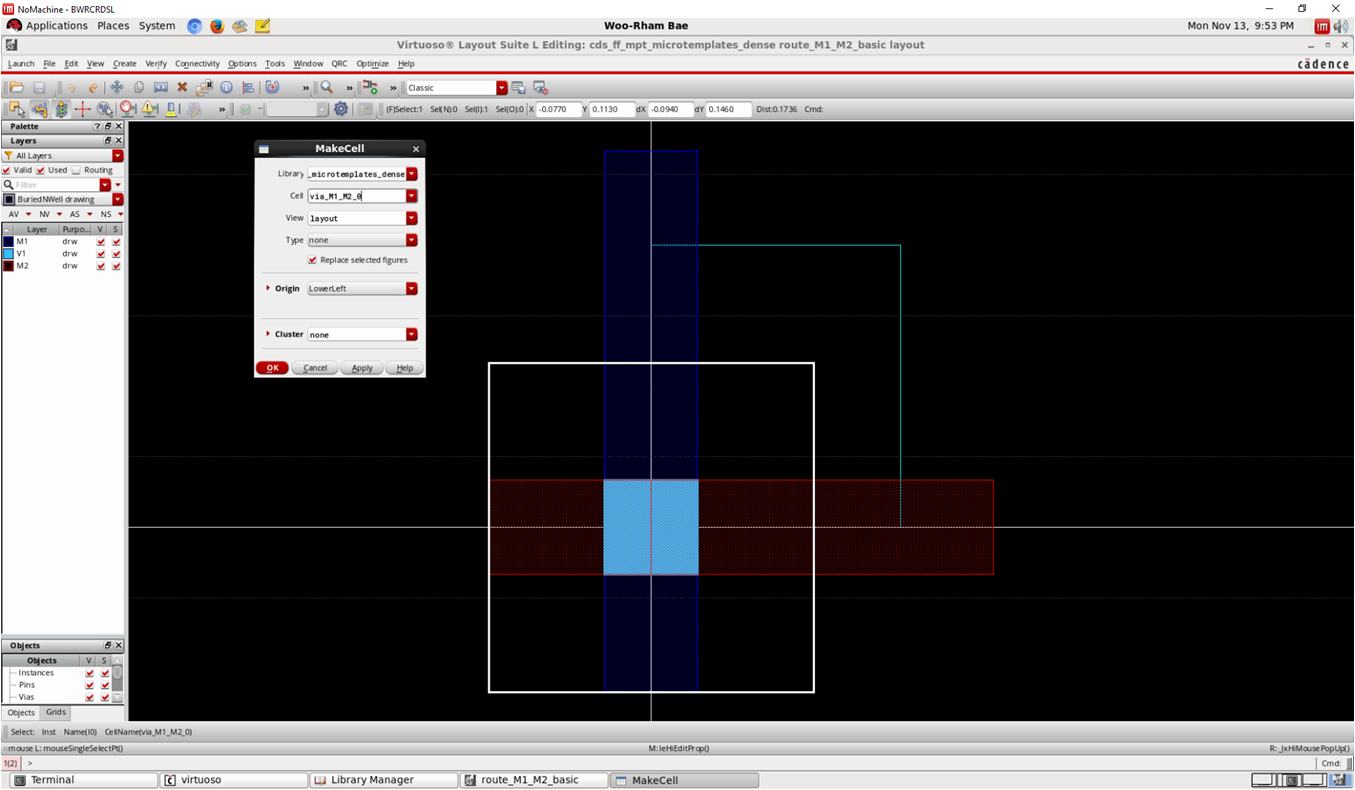
Task: Click the Align tool icon
Action: point(248,88)
